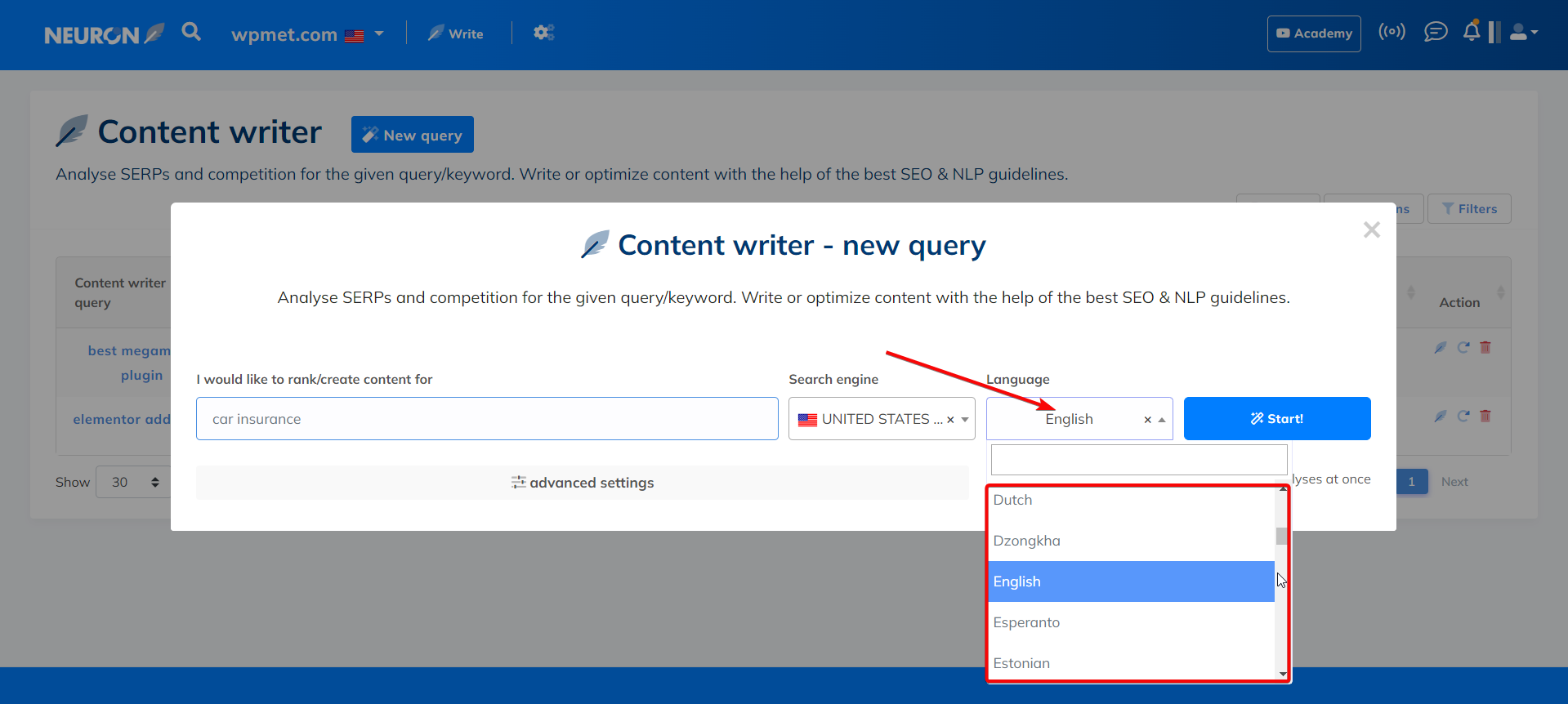
Task: Open the Write menu item
Action: pos(455,33)
